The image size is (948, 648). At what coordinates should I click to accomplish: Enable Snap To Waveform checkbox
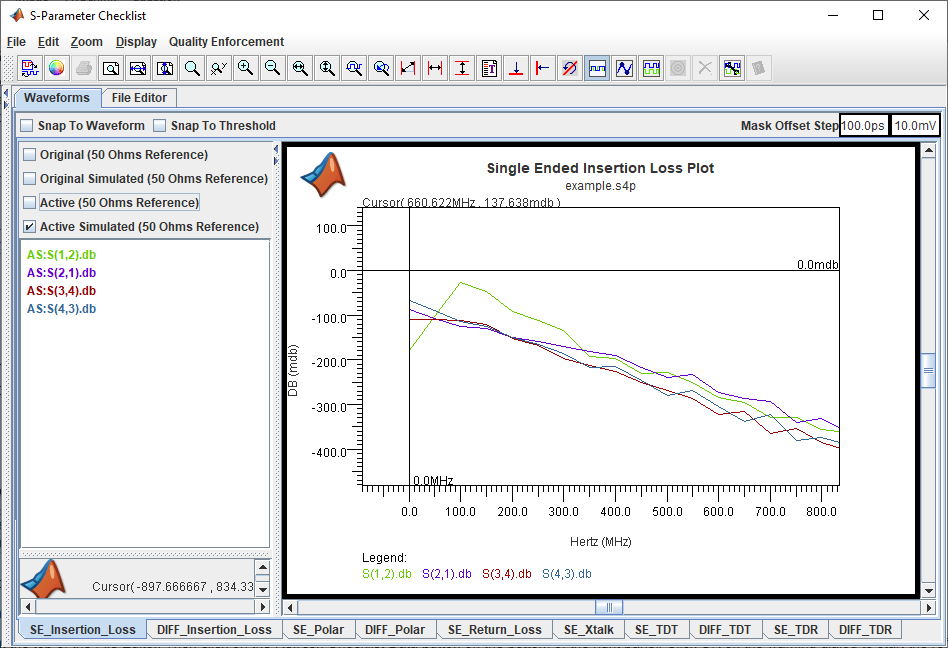[x=27, y=126]
